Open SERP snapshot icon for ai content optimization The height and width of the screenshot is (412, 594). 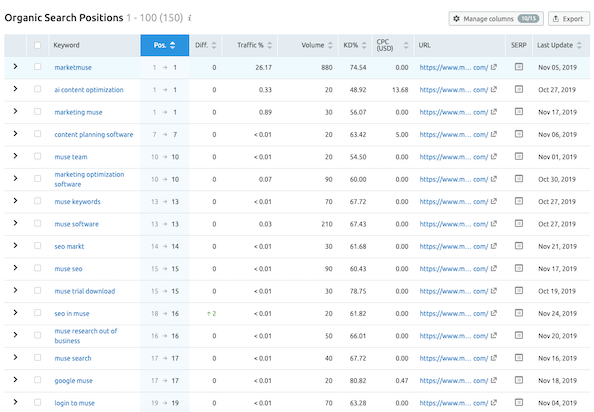[519, 89]
